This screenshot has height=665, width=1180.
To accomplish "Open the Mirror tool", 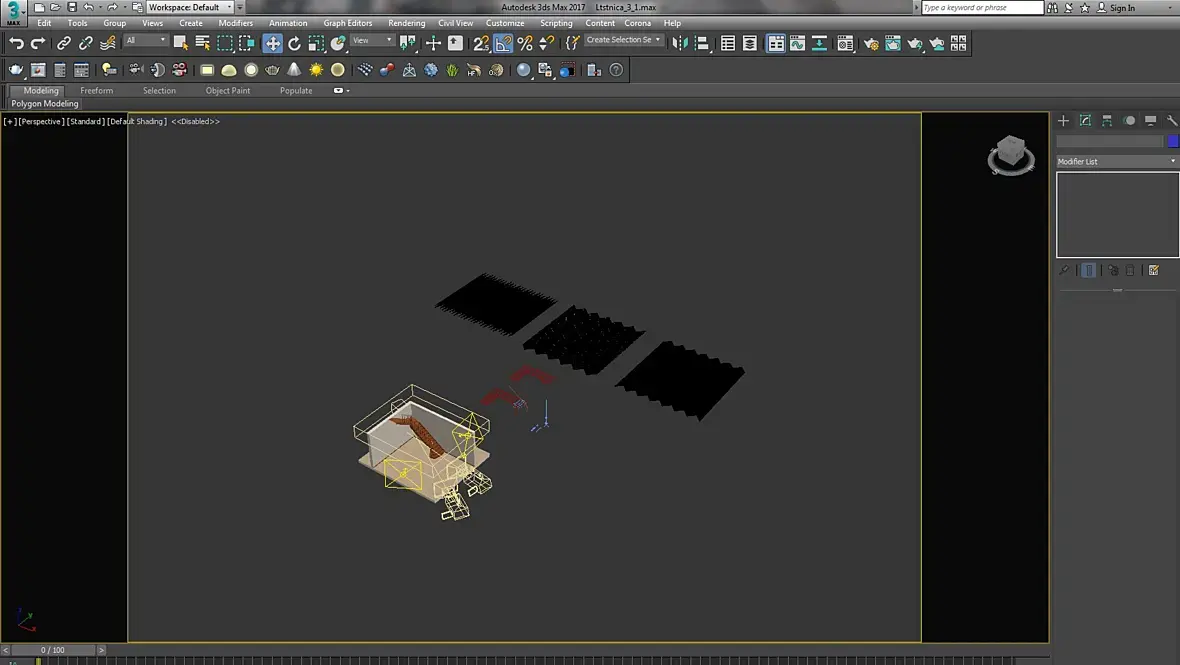I will (680, 43).
